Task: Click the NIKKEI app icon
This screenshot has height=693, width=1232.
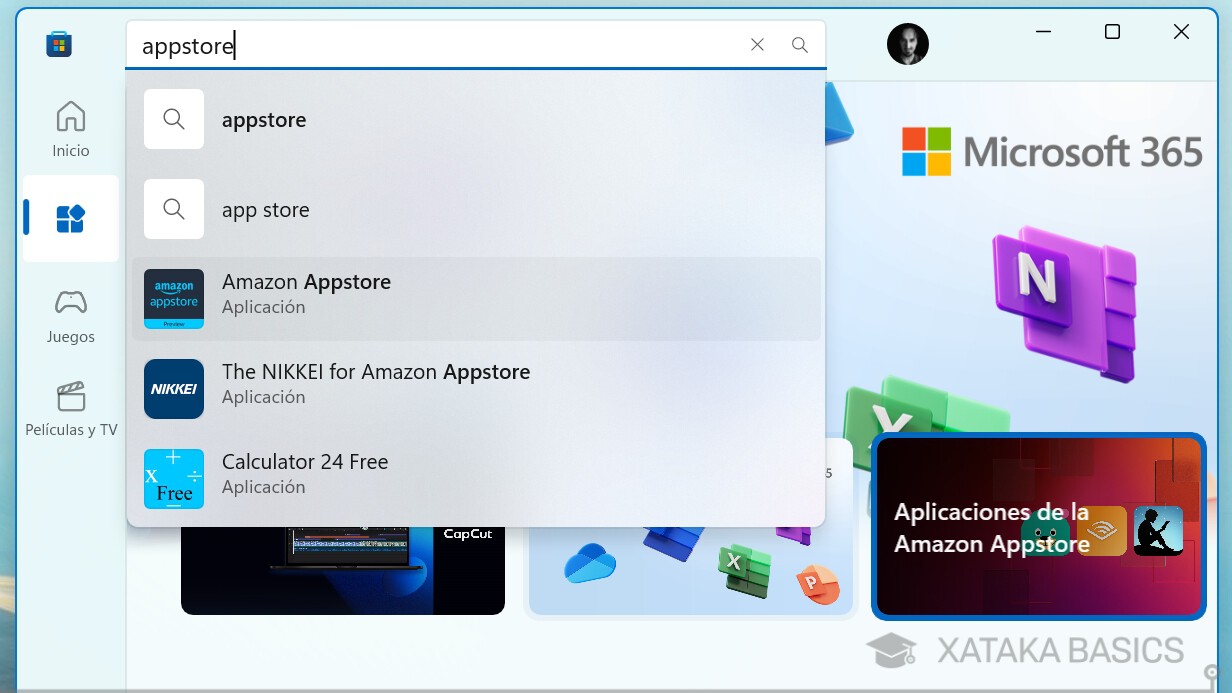Action: point(174,389)
